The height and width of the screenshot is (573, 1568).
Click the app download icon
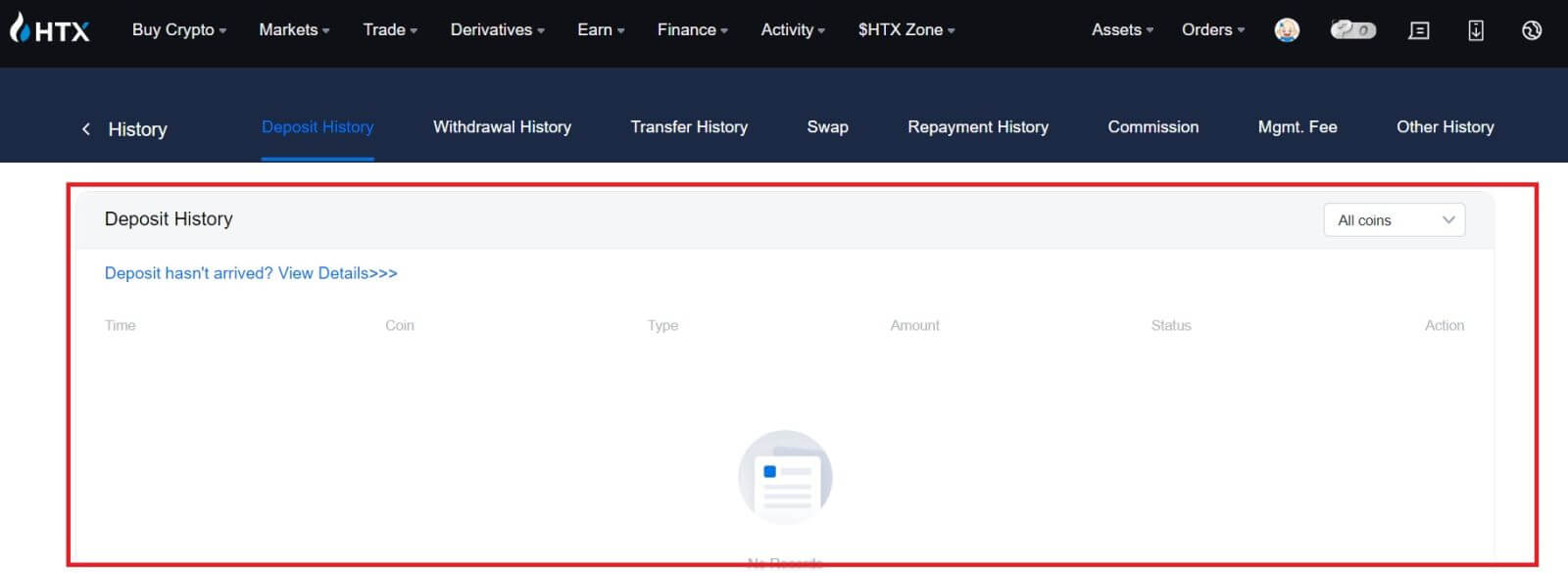tap(1475, 30)
